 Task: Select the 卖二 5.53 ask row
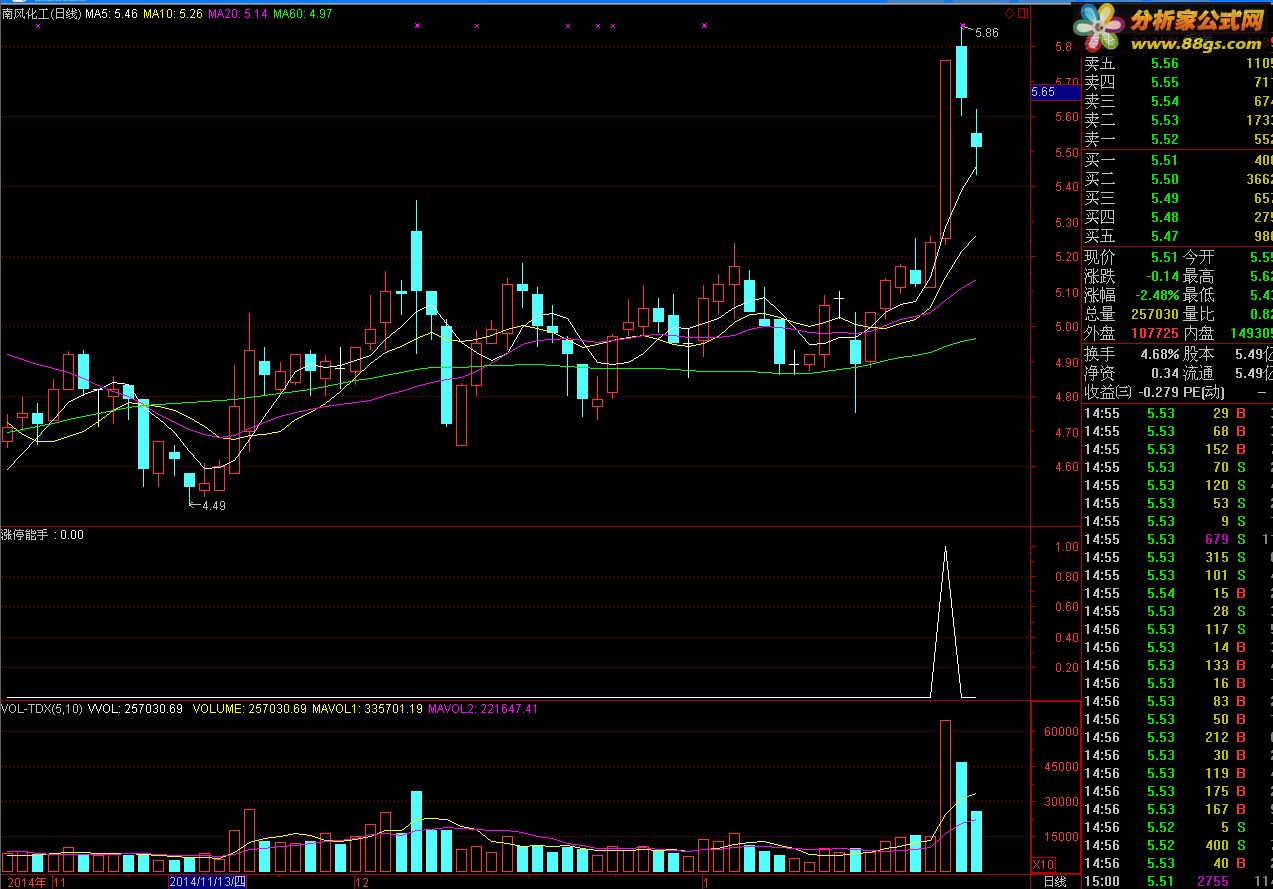[x=1178, y=120]
